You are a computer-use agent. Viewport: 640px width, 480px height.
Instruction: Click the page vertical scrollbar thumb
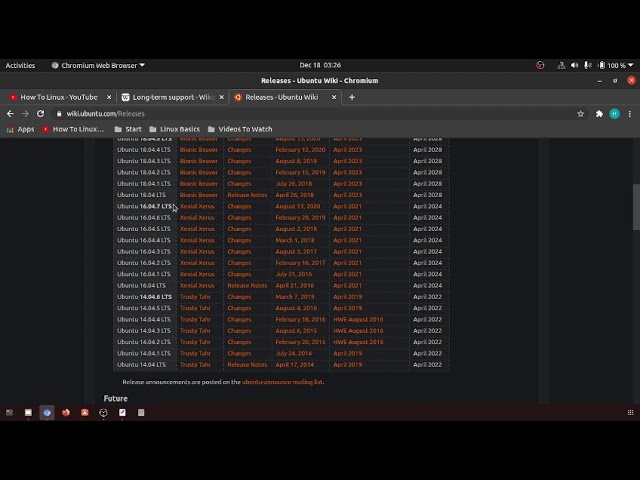coord(636,207)
